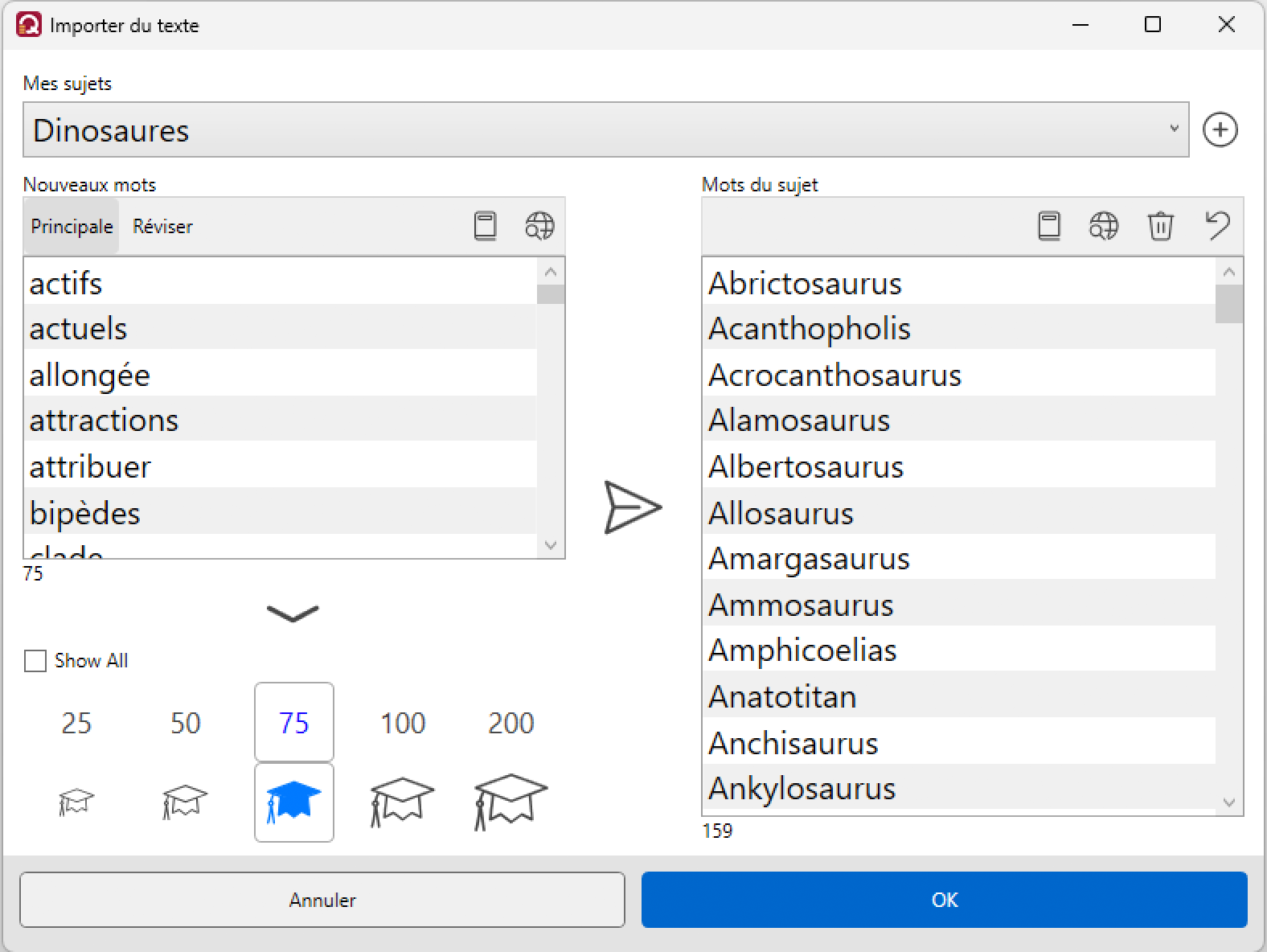Image resolution: width=1267 pixels, height=952 pixels.
Task: Select Abrictosaurus in subject words
Action: [958, 283]
